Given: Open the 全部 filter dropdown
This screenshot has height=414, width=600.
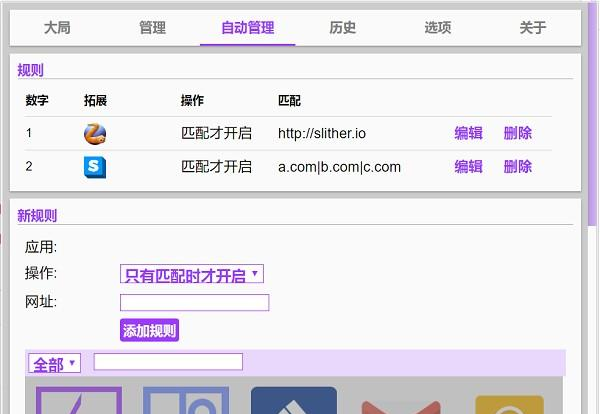Looking at the screenshot, I should pos(54,363).
